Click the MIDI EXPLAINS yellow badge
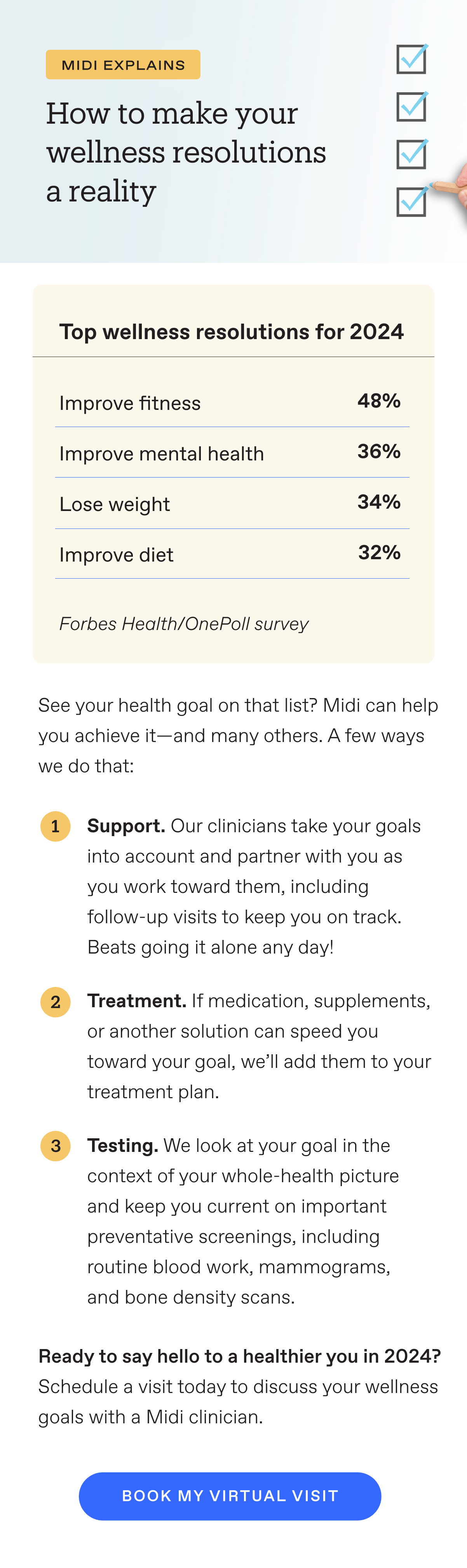The width and height of the screenshot is (467, 1568). pos(123,65)
